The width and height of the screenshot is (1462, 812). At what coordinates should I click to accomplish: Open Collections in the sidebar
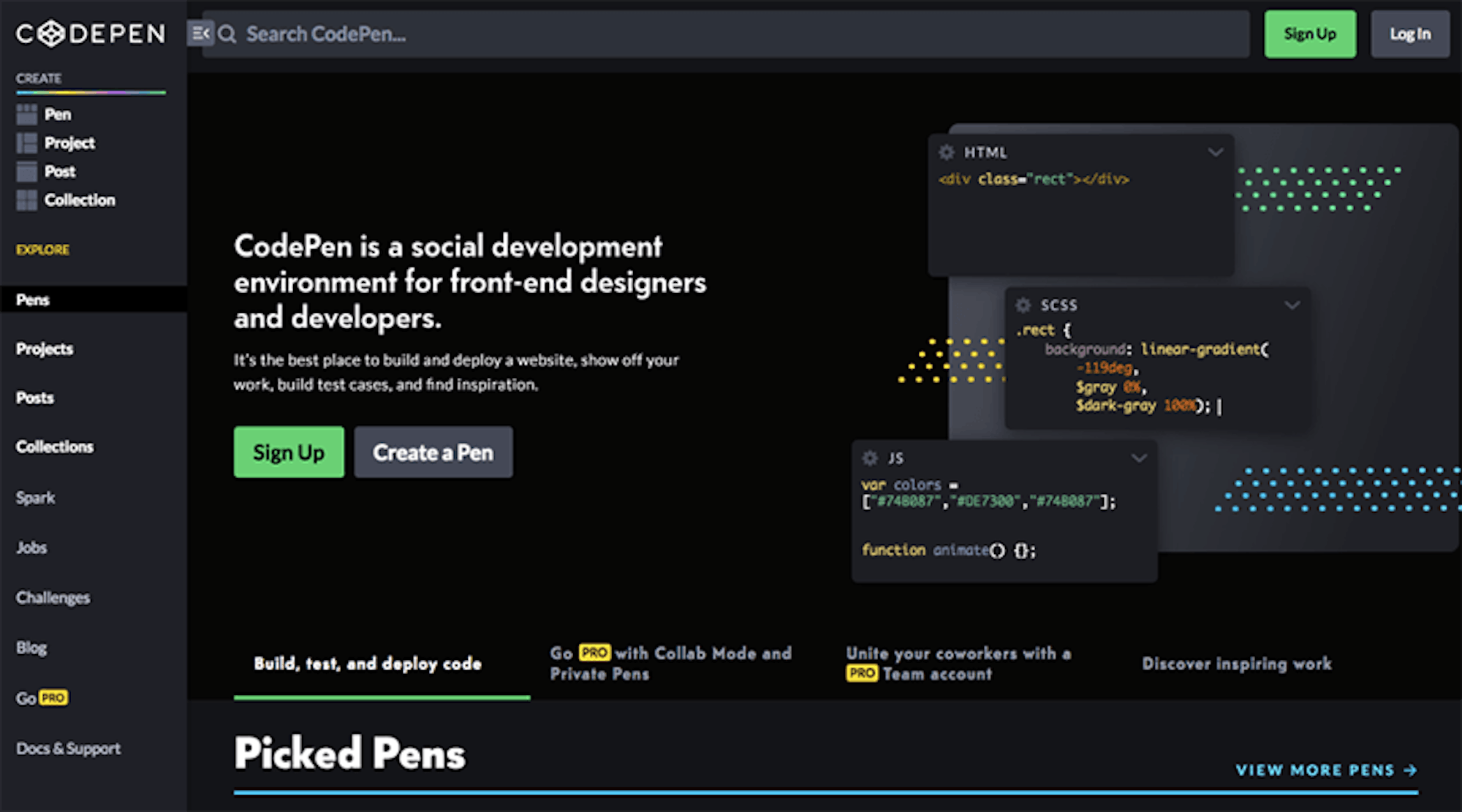[55, 447]
